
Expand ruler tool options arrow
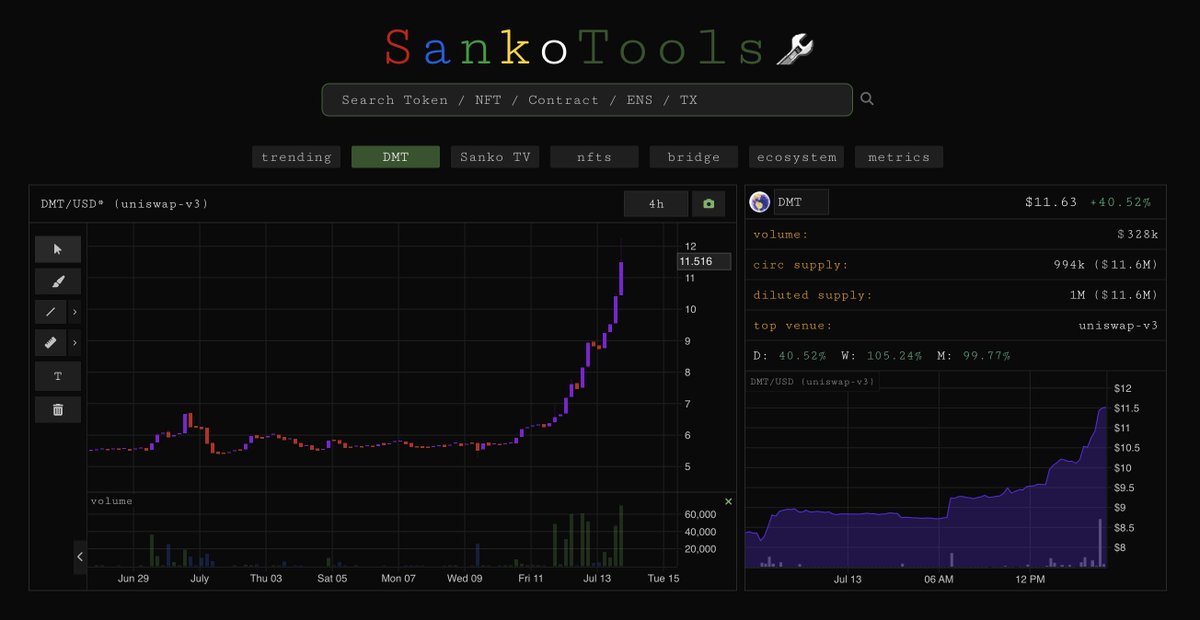75,343
